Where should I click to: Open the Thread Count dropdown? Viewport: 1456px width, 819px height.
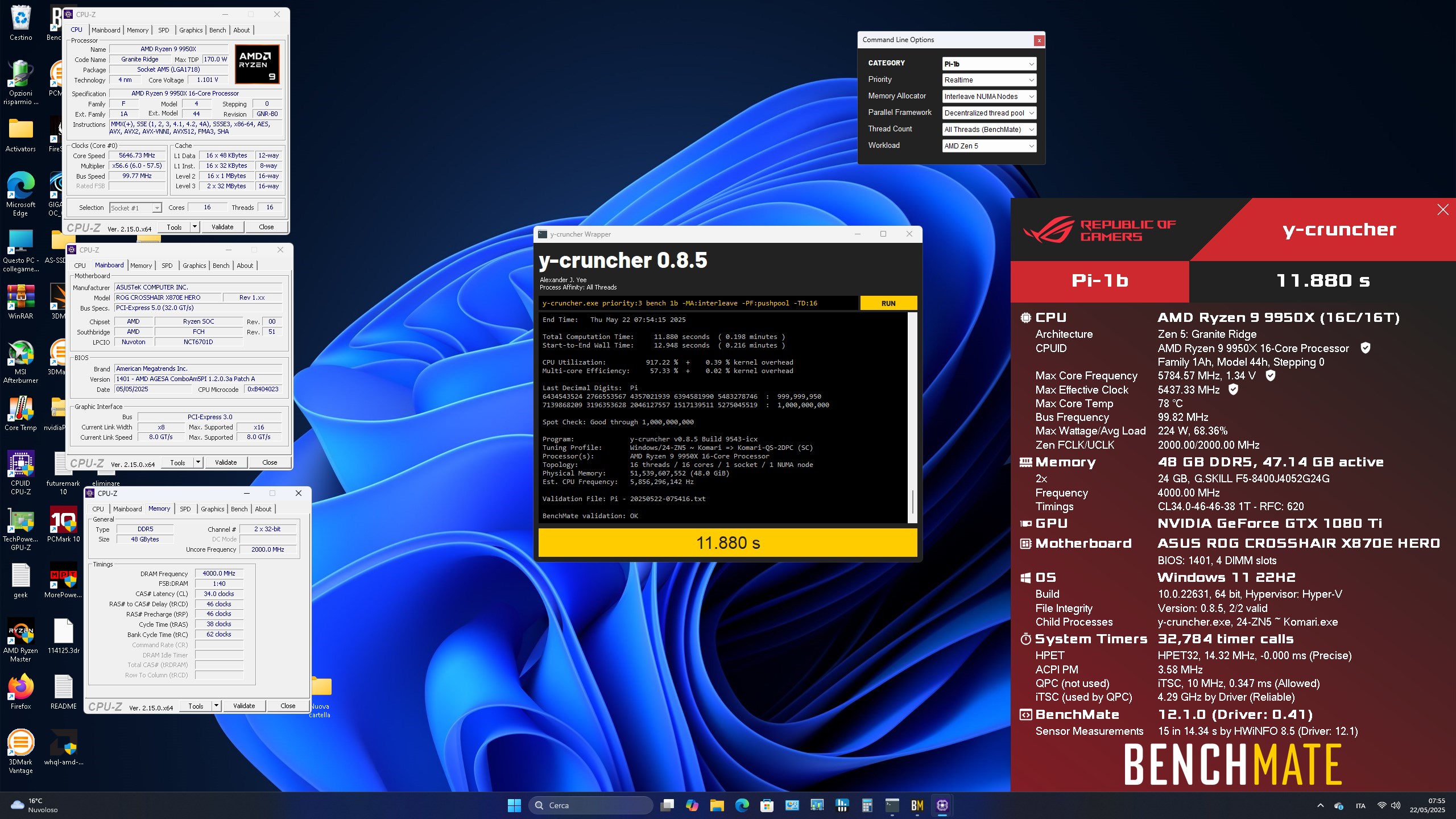tap(989, 130)
